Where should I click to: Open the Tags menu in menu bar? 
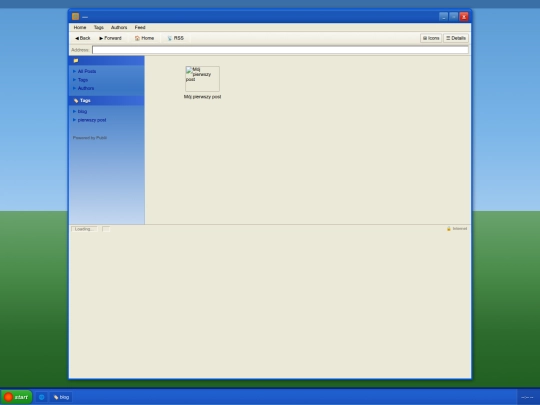[x=98, y=27]
